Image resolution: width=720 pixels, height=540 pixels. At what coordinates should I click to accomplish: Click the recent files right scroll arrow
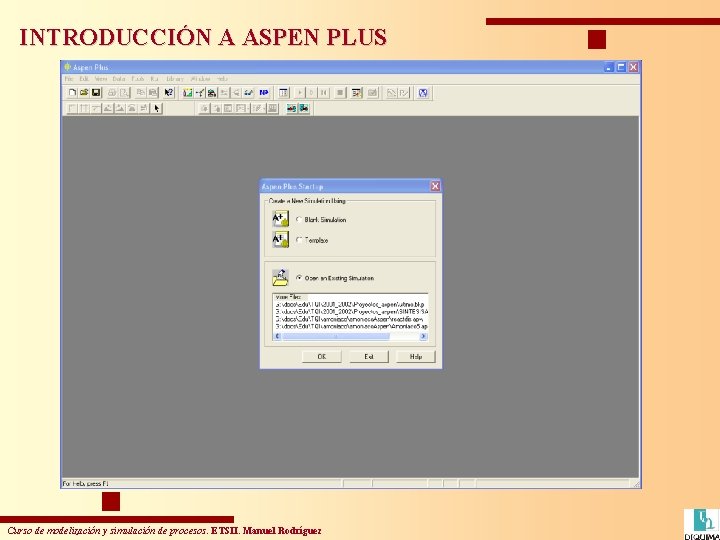tap(423, 337)
